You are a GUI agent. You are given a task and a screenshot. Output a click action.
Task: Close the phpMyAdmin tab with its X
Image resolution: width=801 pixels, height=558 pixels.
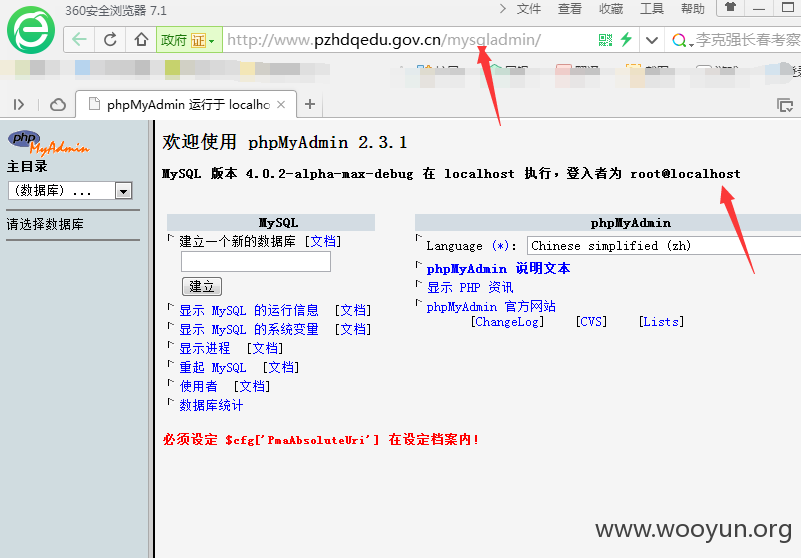pos(281,105)
